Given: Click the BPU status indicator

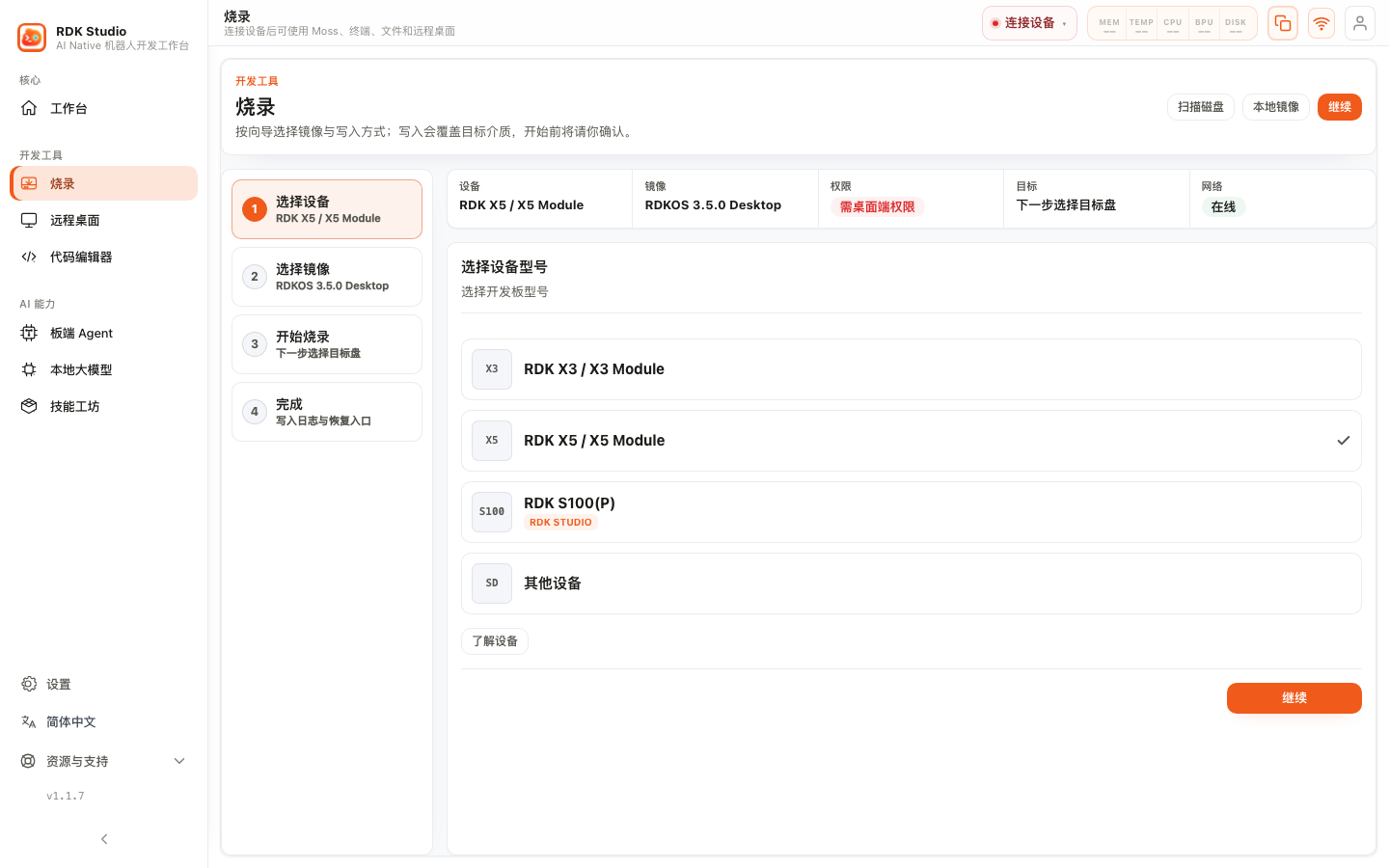Looking at the screenshot, I should click(1204, 24).
